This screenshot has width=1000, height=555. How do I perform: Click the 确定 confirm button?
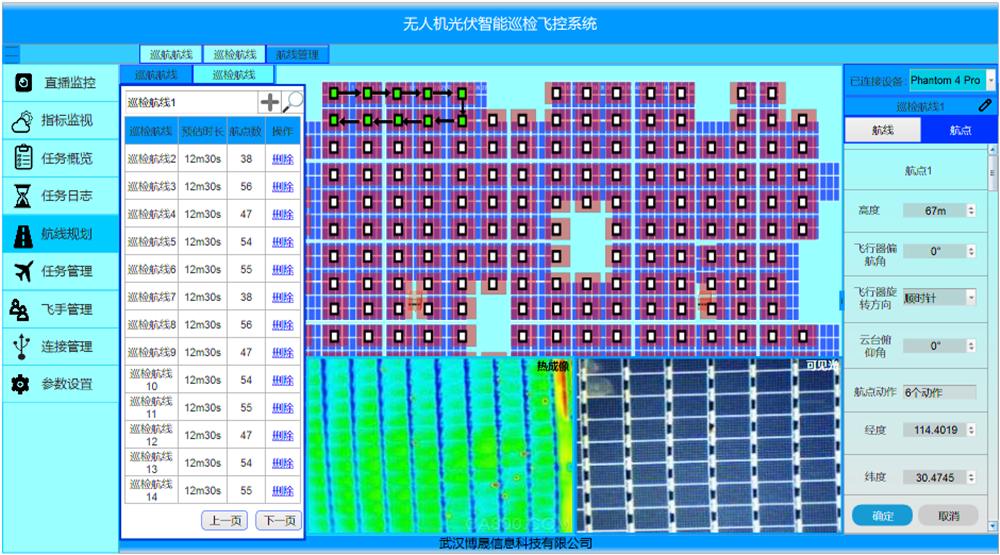point(882,516)
